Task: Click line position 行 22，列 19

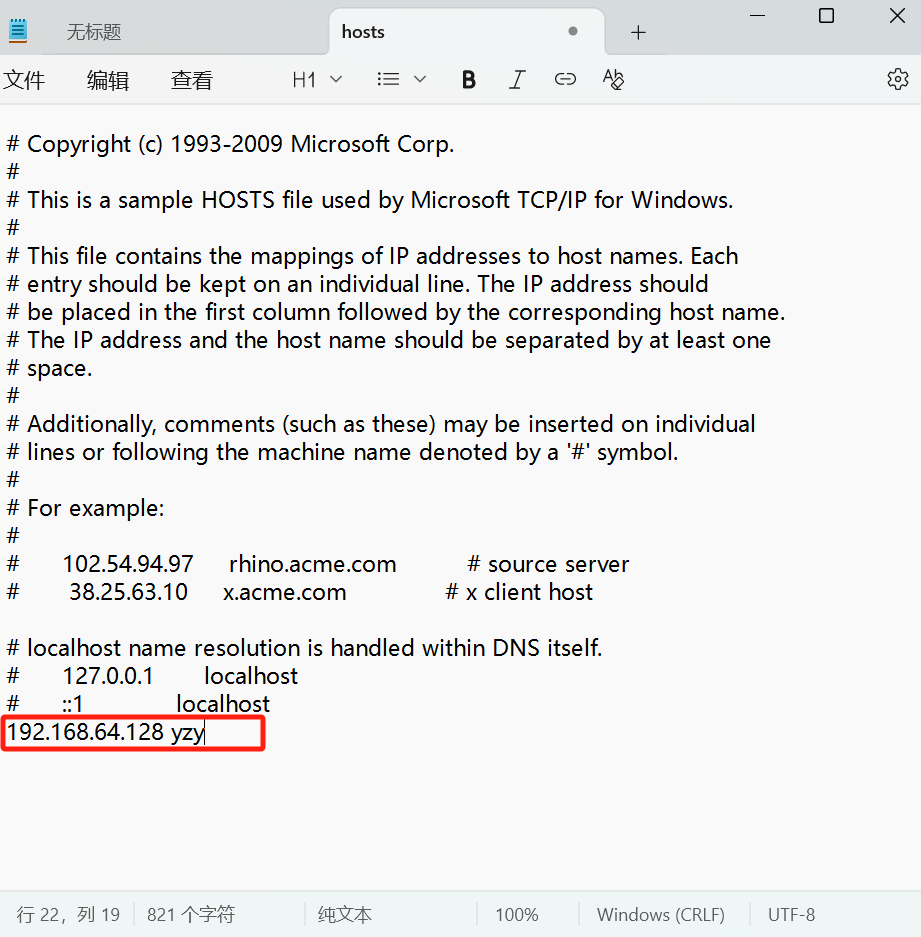Action: click(68, 914)
